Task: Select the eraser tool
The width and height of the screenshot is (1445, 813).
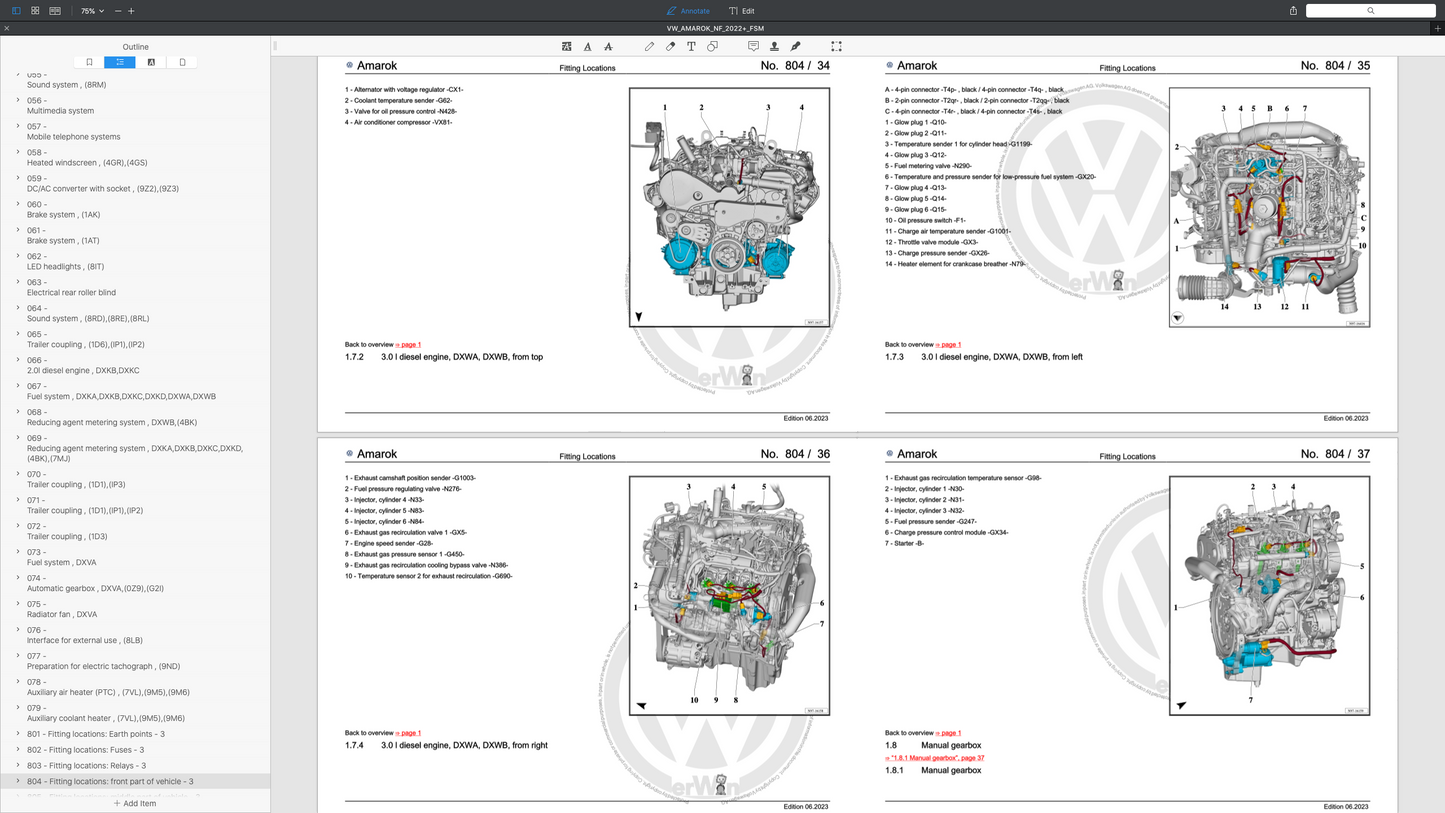Action: [670, 46]
